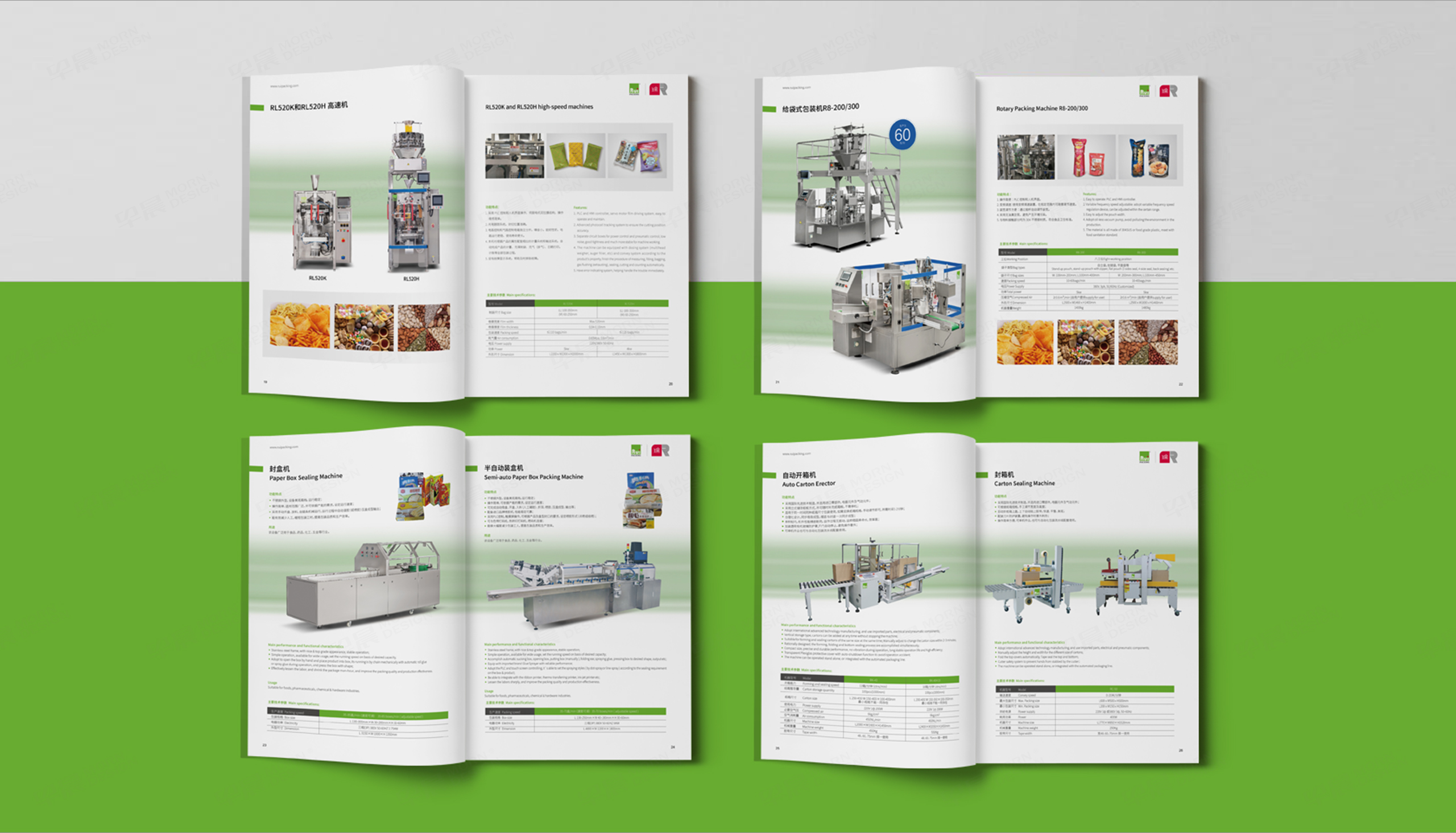Click Rotary Packing Machine R8-200/300 title

[x=1042, y=108]
